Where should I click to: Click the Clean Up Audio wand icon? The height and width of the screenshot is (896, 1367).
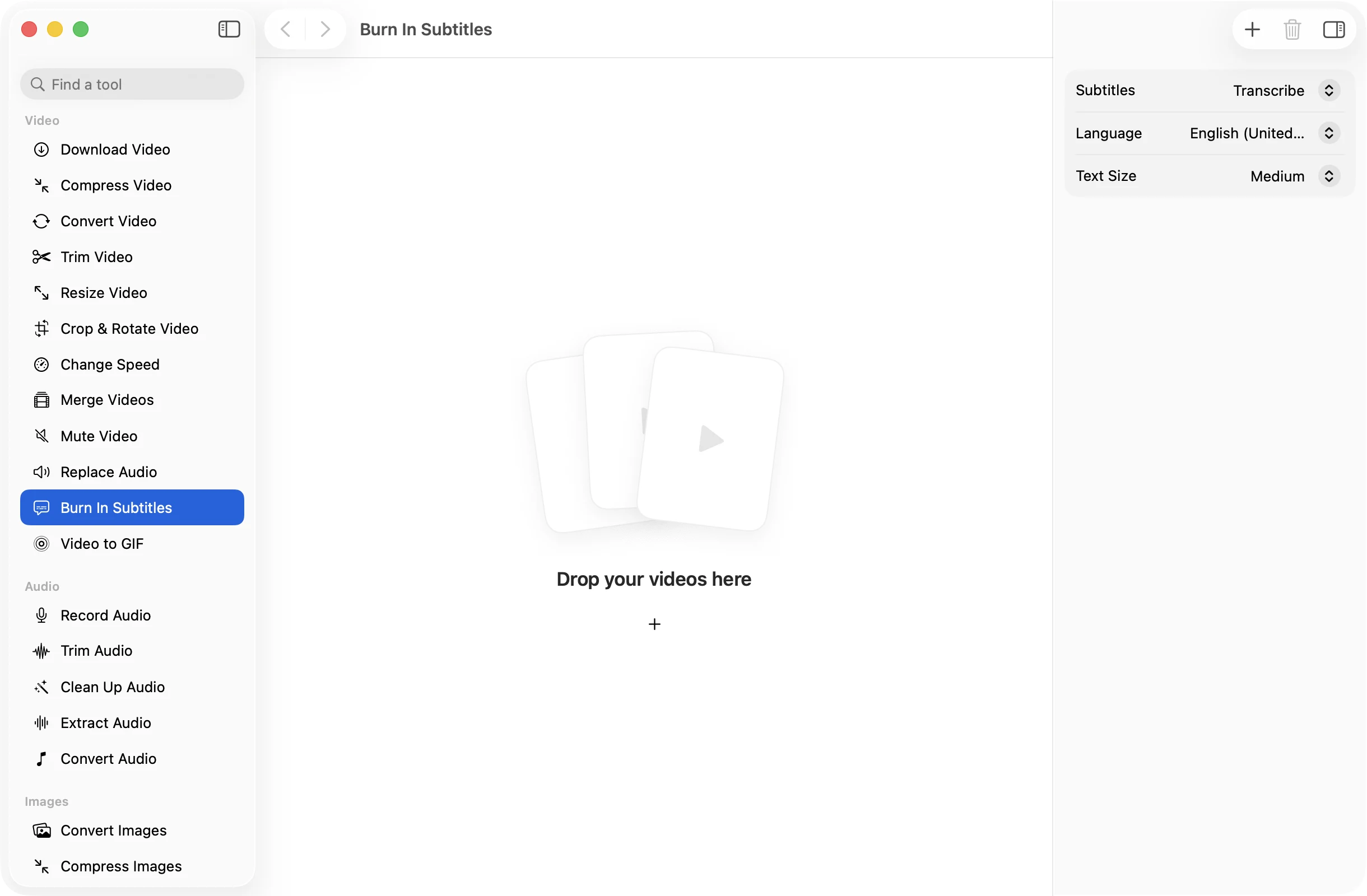(41, 687)
